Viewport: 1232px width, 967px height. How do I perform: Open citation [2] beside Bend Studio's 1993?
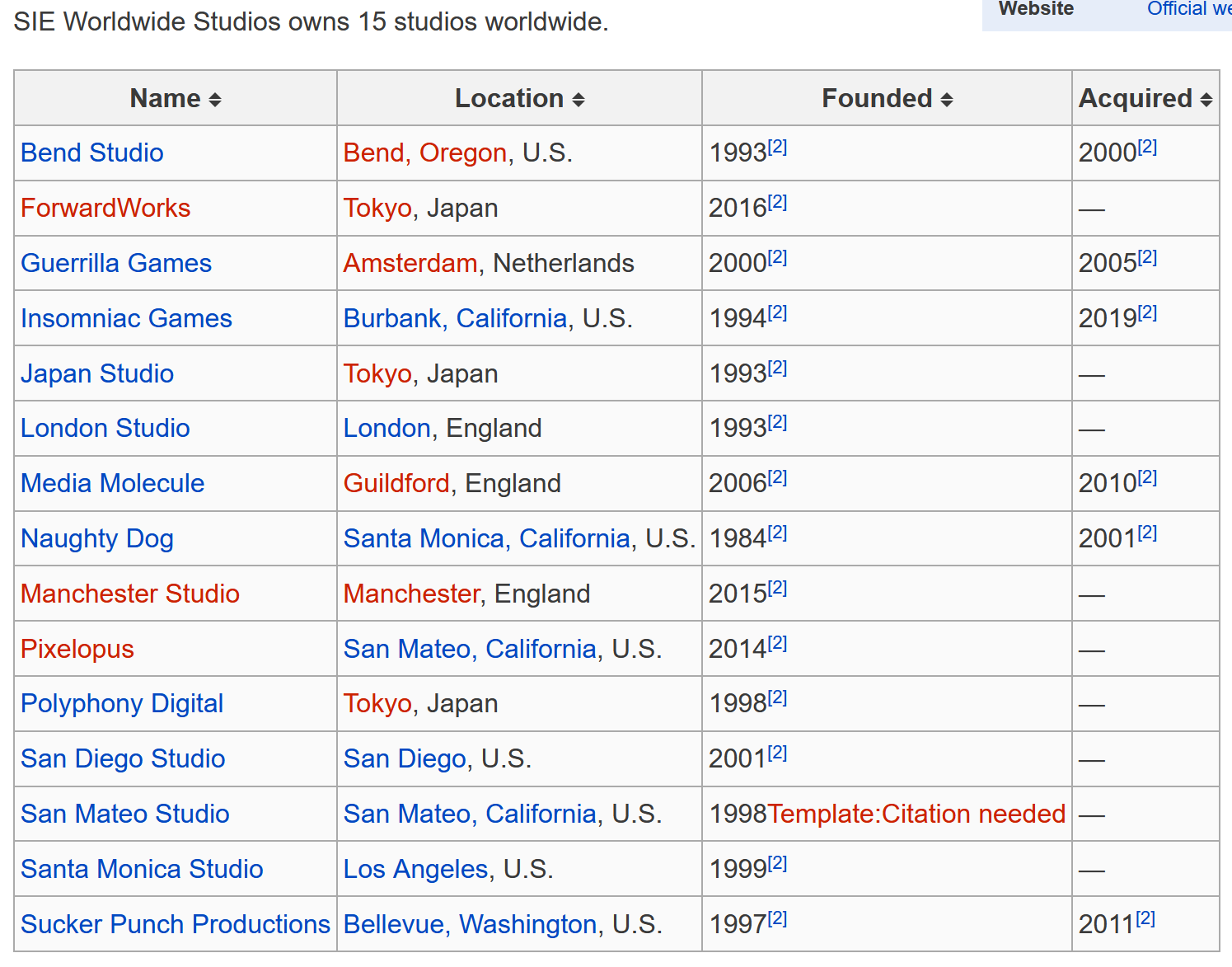click(777, 147)
